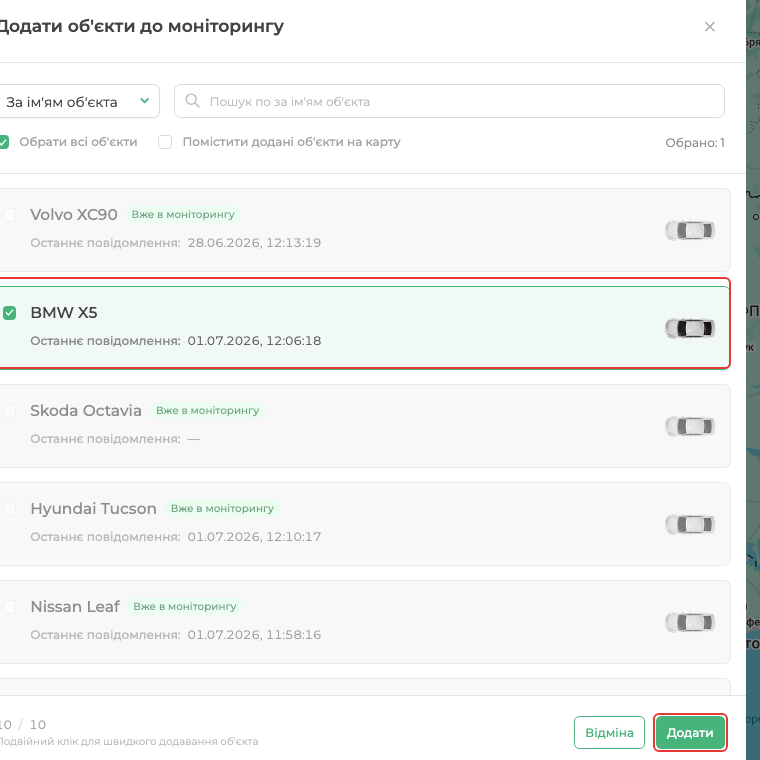Click the BMW X5 car icon
This screenshot has height=760, width=760.
pyautogui.click(x=690, y=328)
